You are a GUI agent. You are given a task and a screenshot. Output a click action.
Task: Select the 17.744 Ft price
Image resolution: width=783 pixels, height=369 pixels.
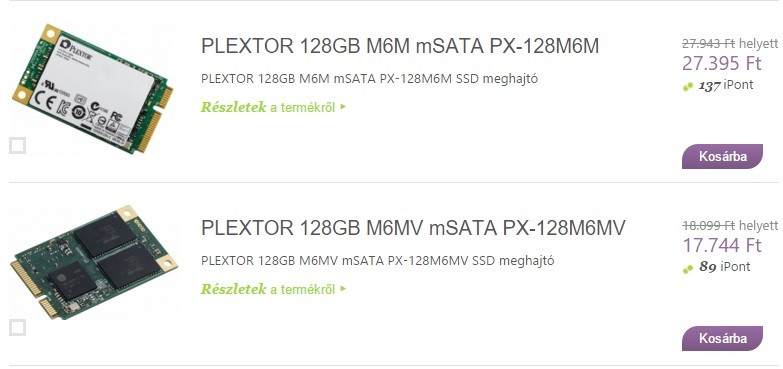[722, 245]
